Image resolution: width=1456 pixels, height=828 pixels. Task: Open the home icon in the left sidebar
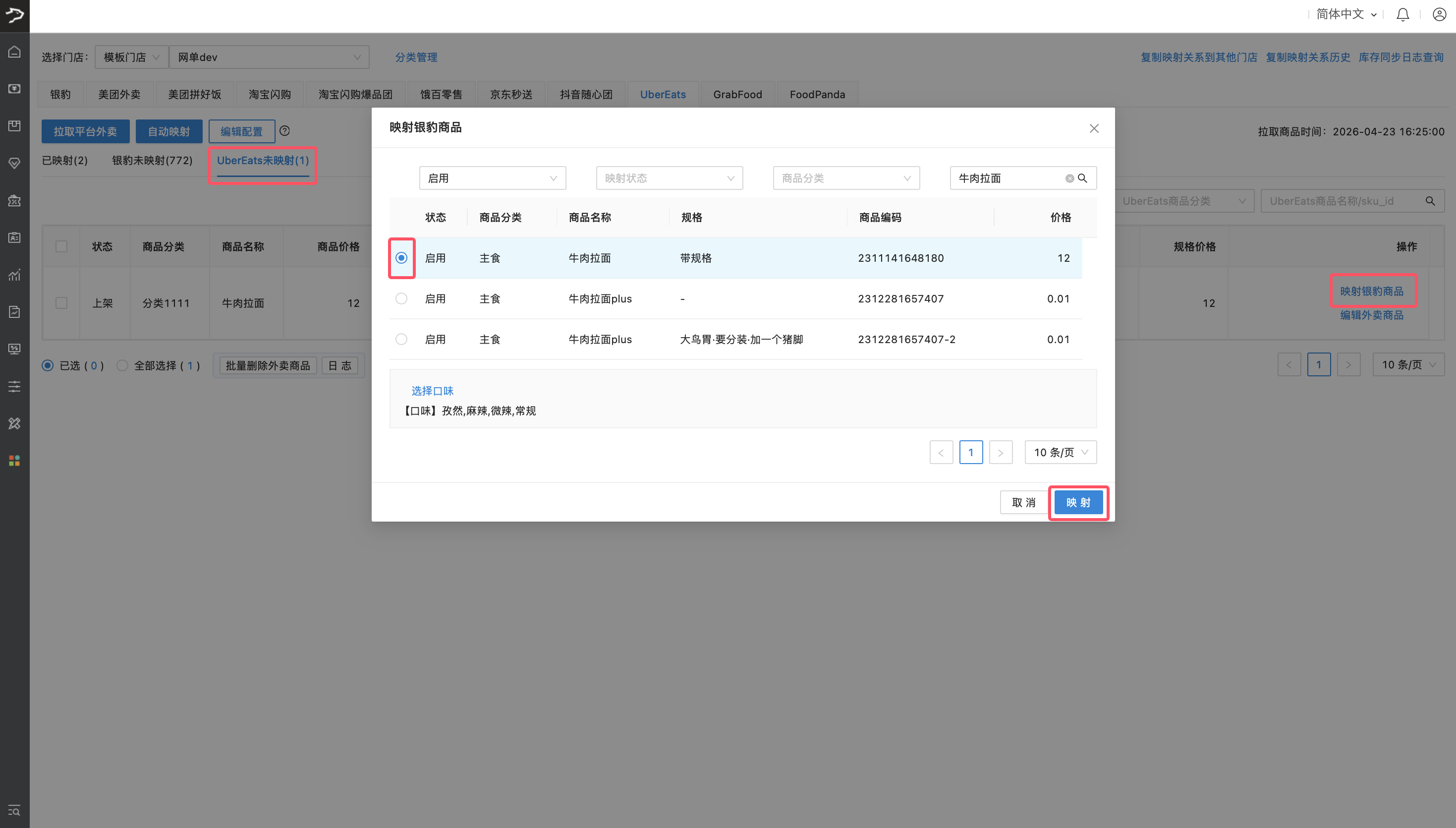tap(15, 52)
